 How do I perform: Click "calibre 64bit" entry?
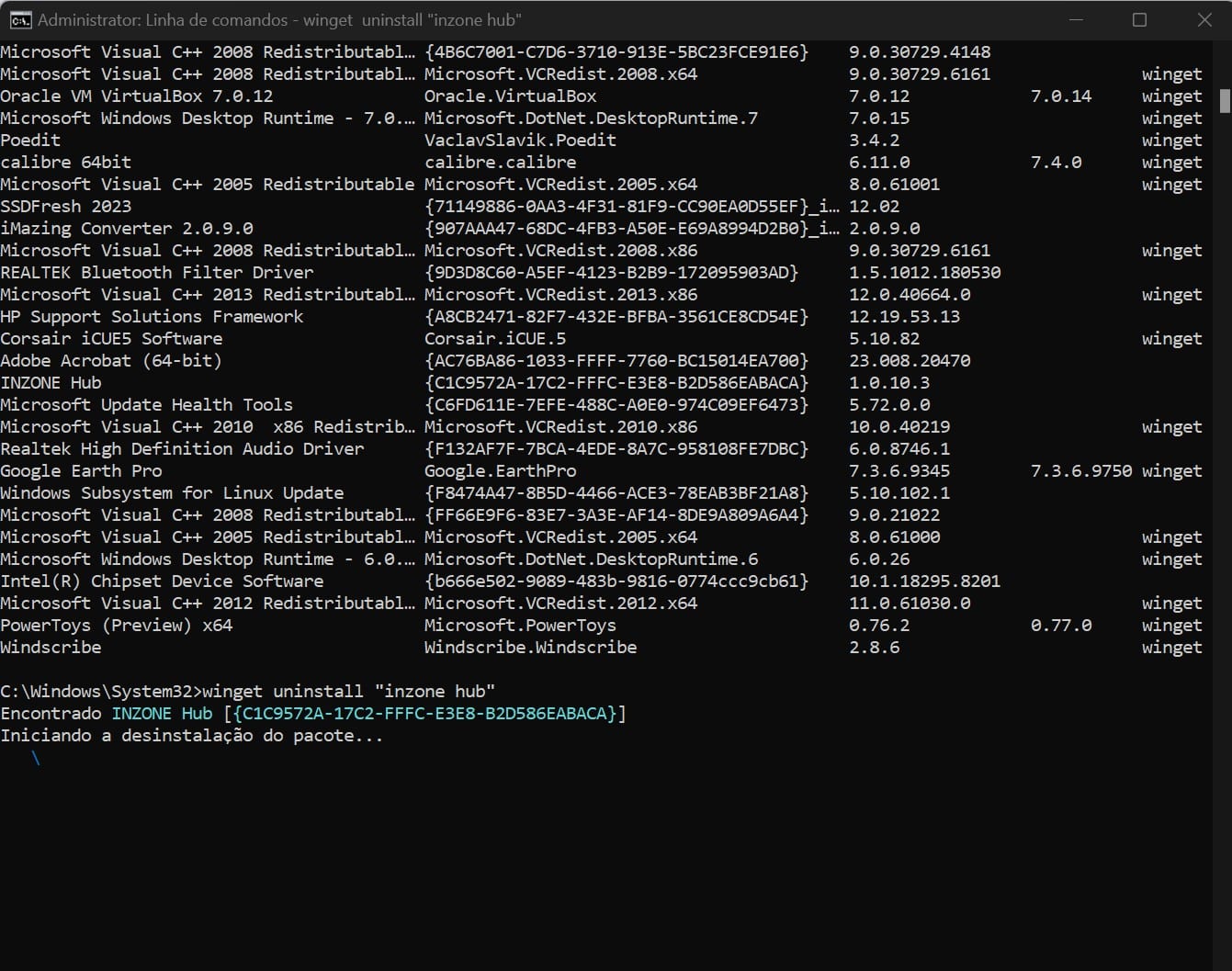coord(66,162)
